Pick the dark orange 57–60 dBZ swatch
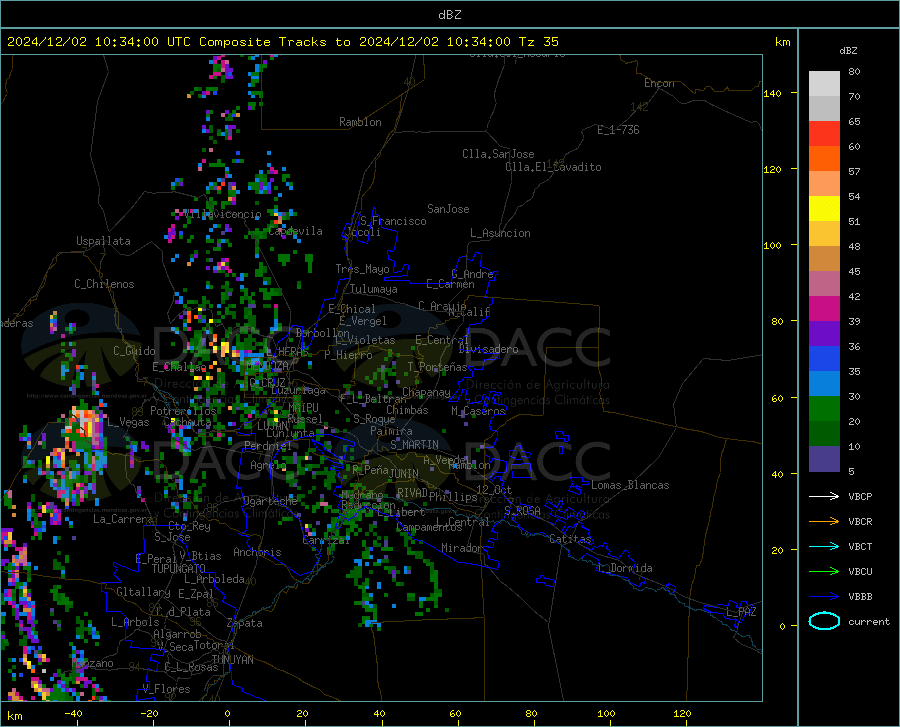The height and width of the screenshot is (727, 900). [824, 158]
